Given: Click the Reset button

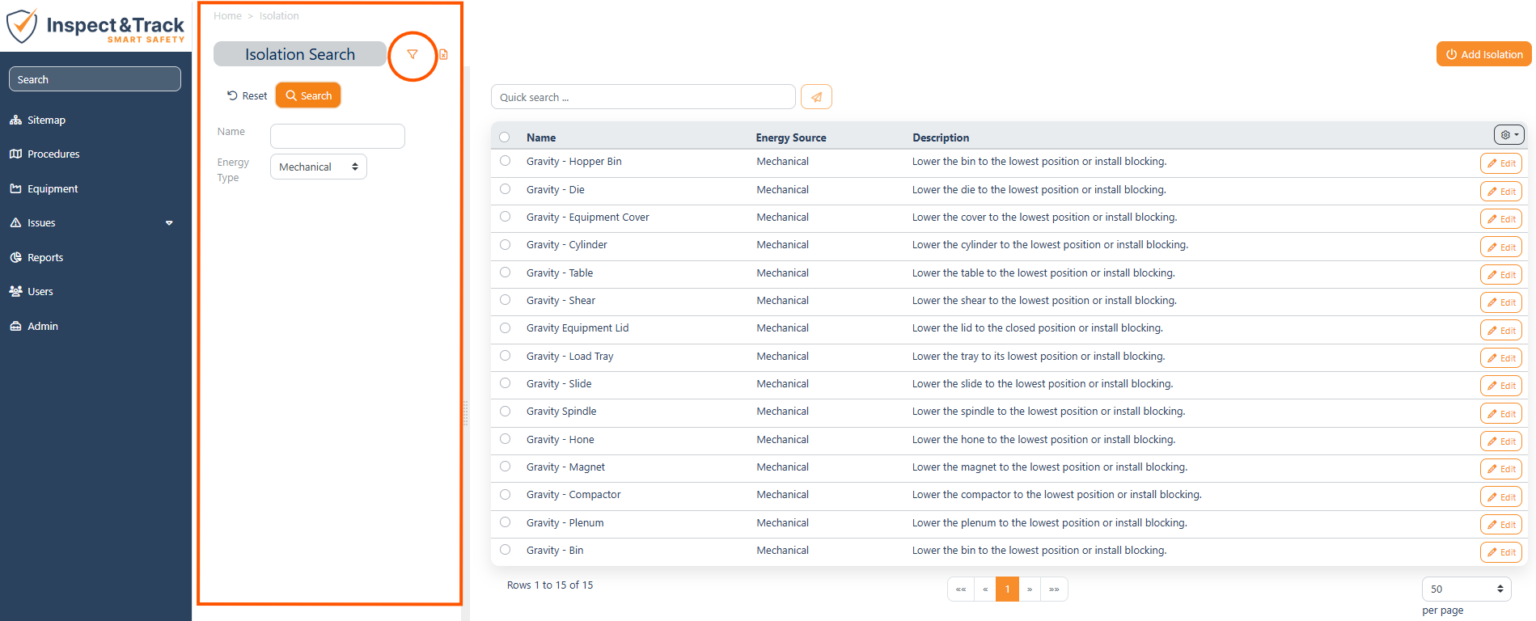Looking at the screenshot, I should point(247,96).
